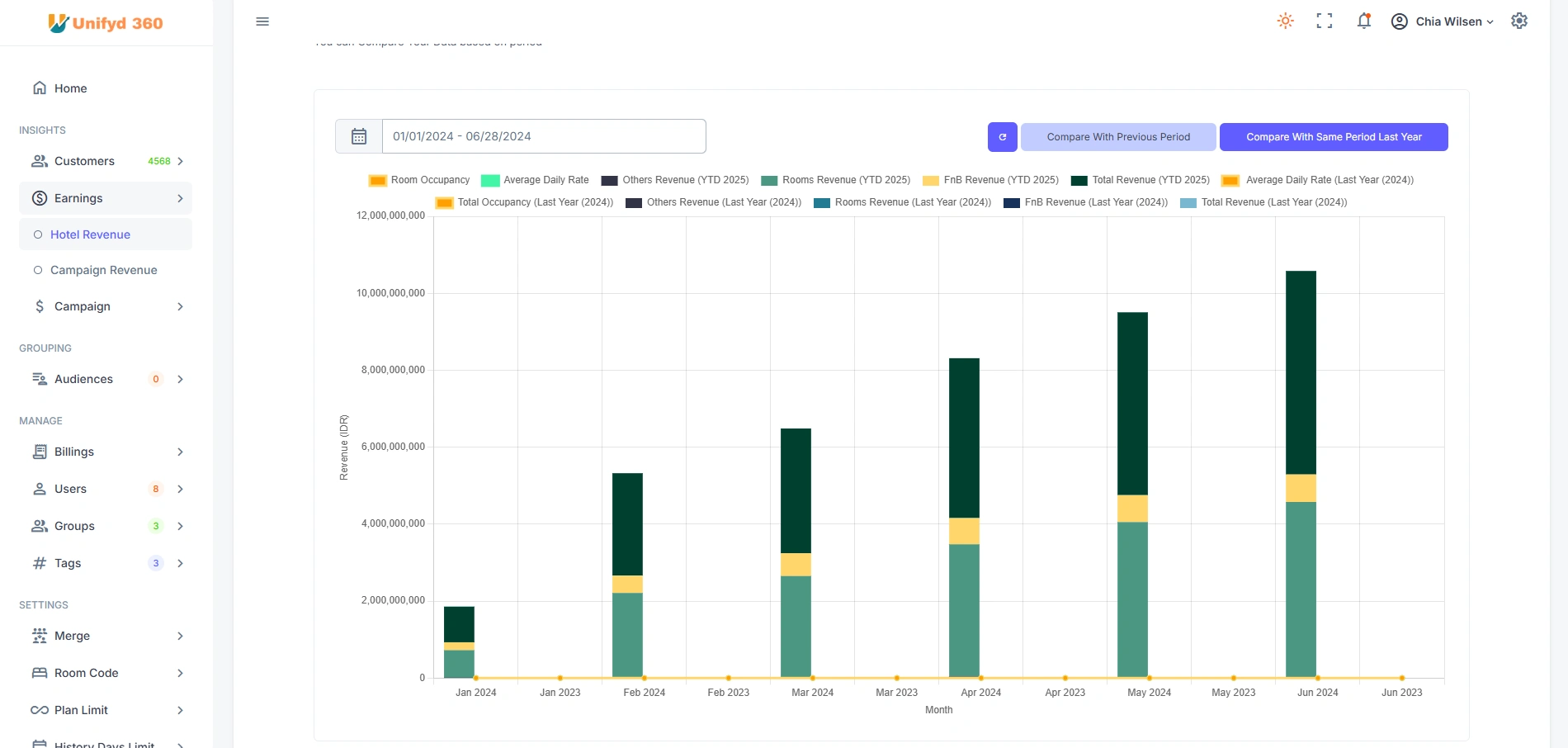Toggle Total Revenue (Last Year) legend label
This screenshot has height=748, width=1568.
pyautogui.click(x=1274, y=202)
